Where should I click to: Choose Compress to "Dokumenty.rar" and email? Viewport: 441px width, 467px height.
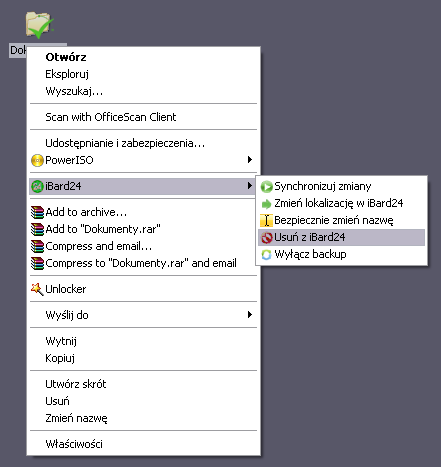pos(143,263)
